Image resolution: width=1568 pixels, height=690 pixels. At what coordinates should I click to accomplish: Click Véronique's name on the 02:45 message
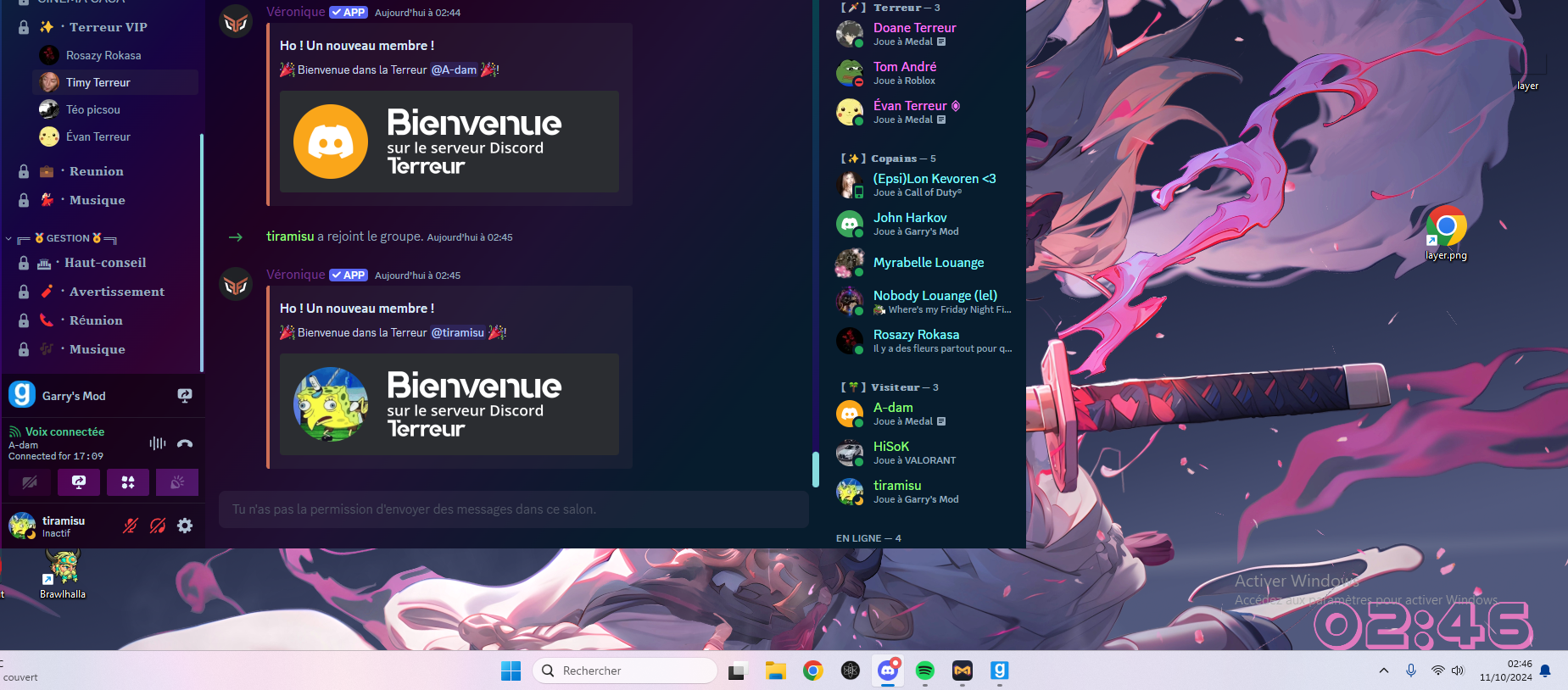coord(295,275)
